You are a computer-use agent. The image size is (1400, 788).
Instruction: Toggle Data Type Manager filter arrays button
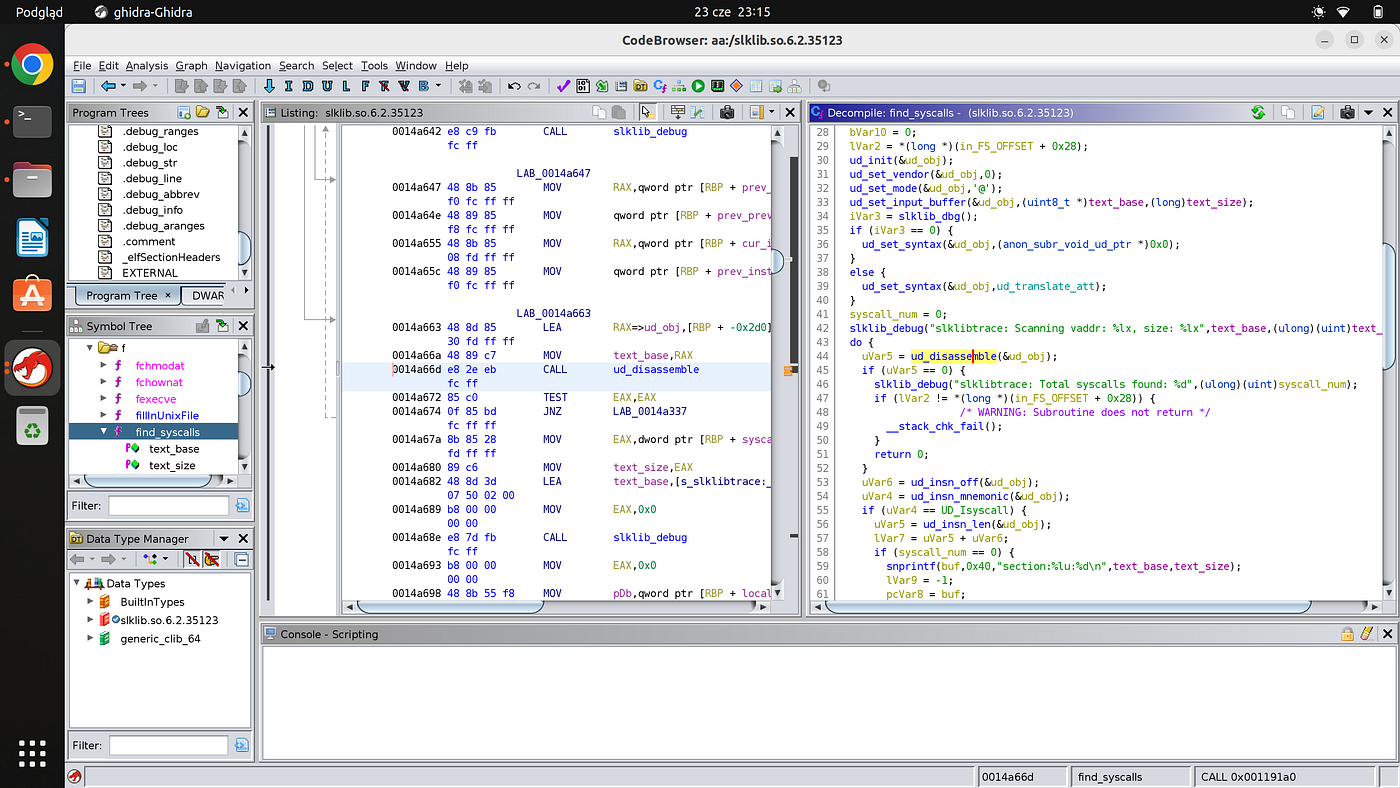pos(191,560)
